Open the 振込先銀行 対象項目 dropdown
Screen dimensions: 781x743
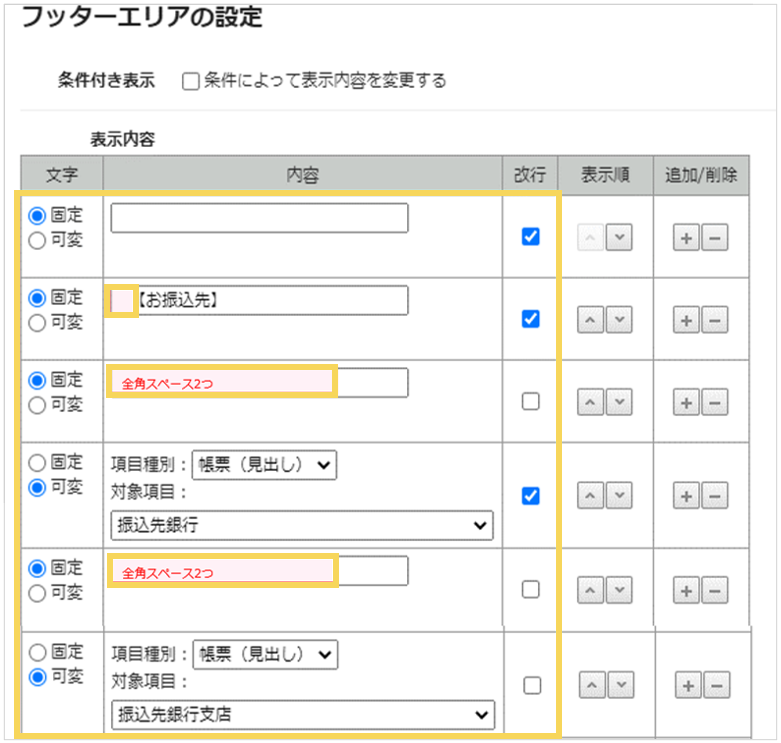coord(302,525)
